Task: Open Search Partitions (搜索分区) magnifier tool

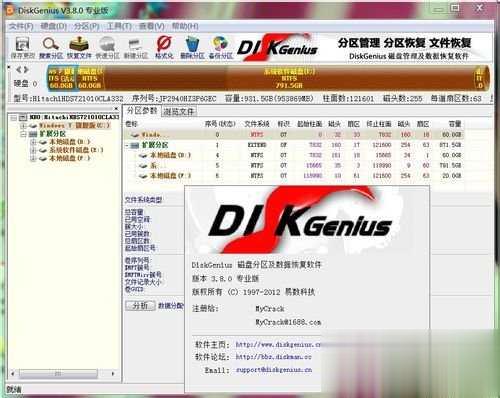Action: point(51,48)
